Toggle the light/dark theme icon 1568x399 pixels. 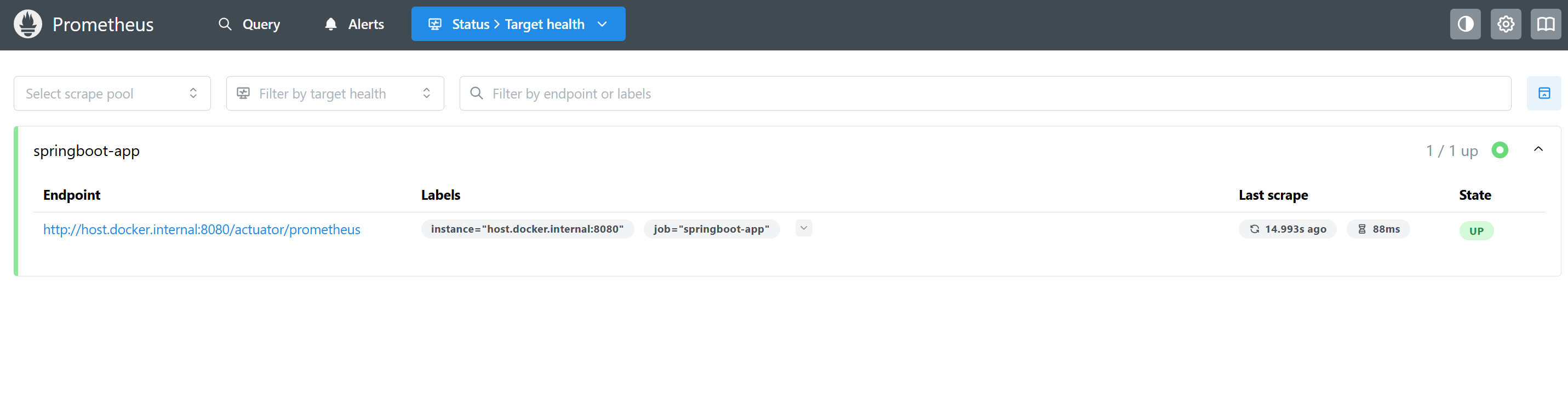1465,24
